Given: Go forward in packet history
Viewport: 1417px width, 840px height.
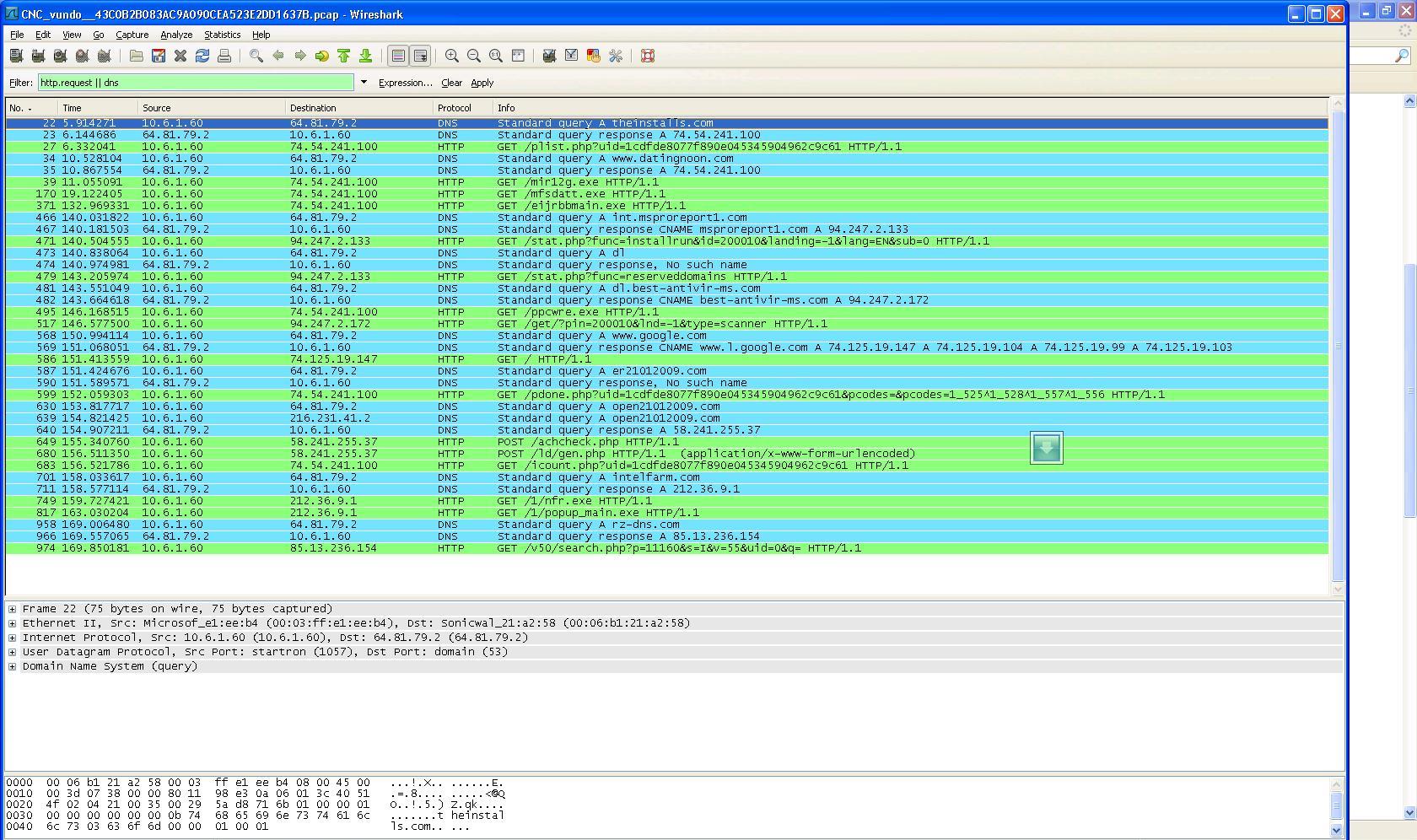Looking at the screenshot, I should pyautogui.click(x=299, y=56).
